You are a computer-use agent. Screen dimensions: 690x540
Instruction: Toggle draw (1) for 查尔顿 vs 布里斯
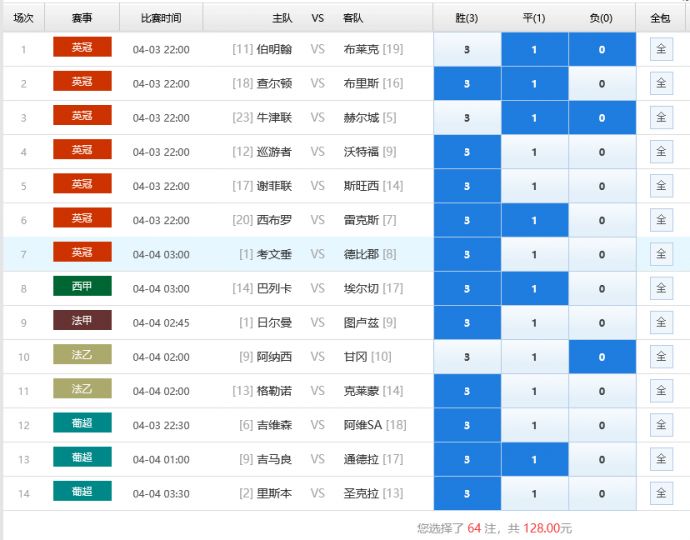click(x=534, y=84)
